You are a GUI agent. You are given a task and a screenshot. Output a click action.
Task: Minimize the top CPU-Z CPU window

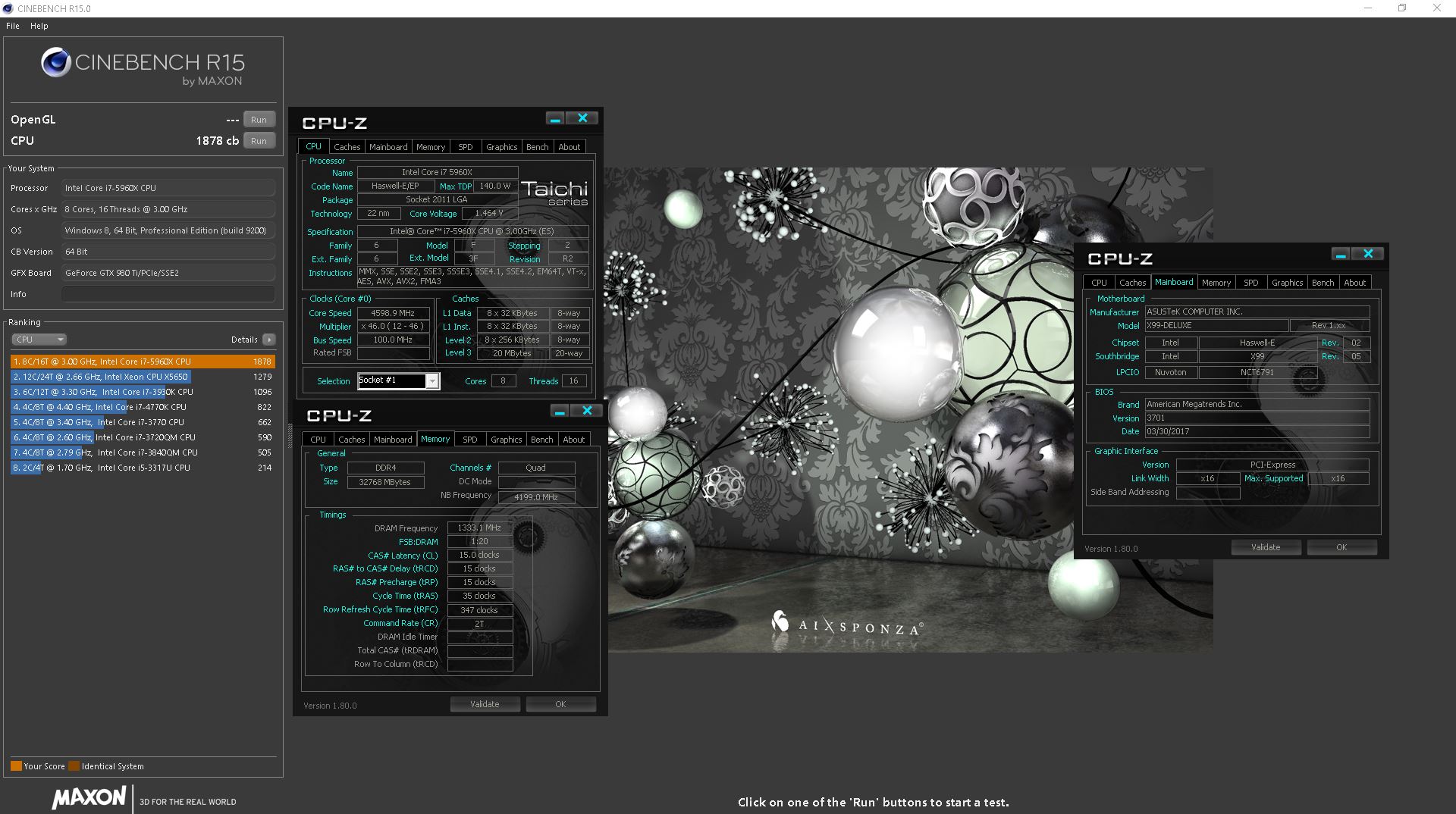555,118
